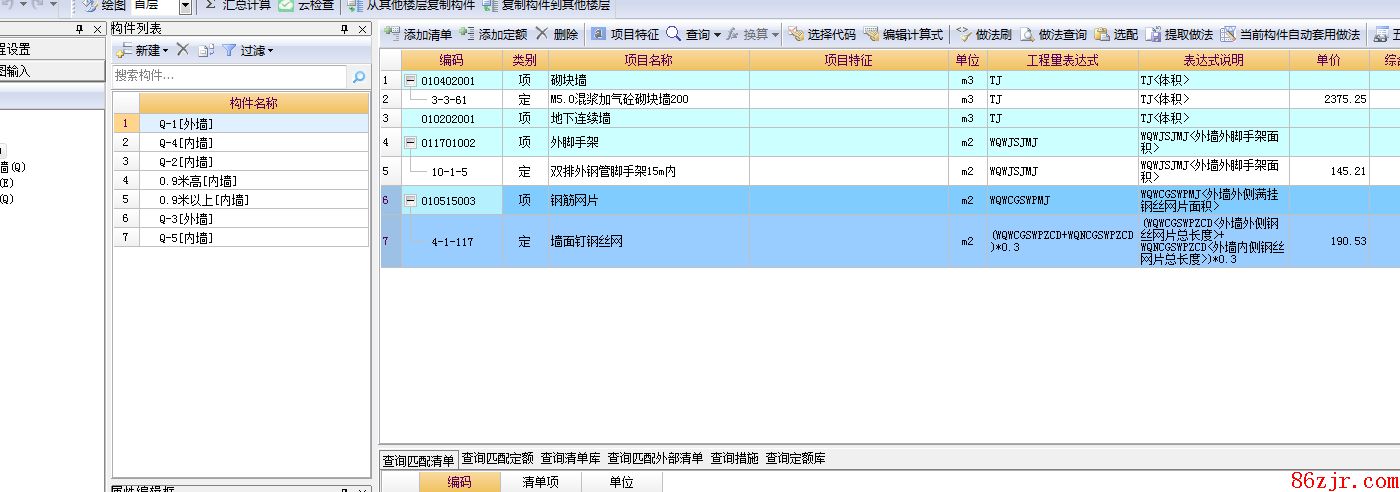Click the 添加清单 (add bill item) icon
This screenshot has width=1400, height=492.
[x=393, y=34]
